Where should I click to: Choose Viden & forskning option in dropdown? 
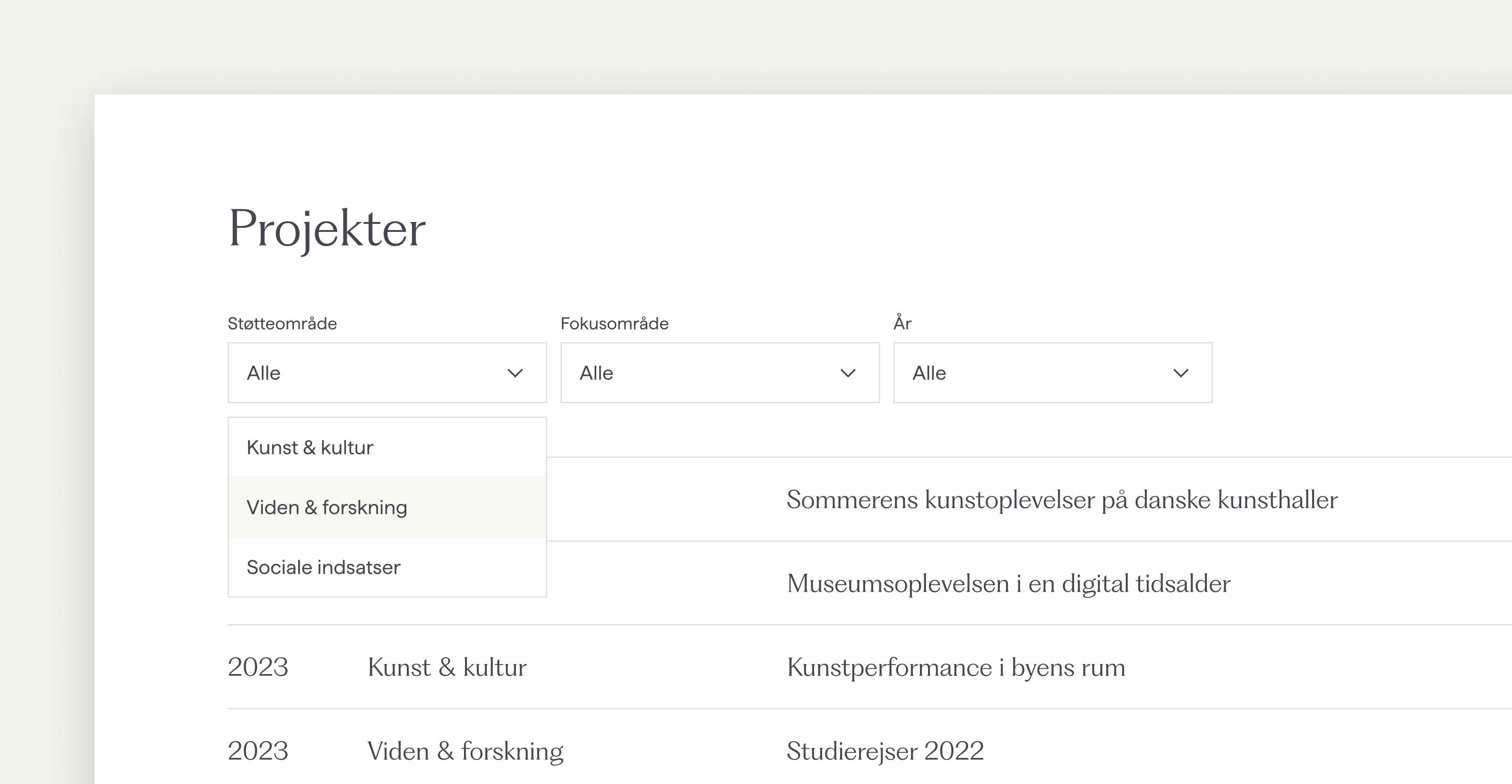pyautogui.click(x=326, y=508)
